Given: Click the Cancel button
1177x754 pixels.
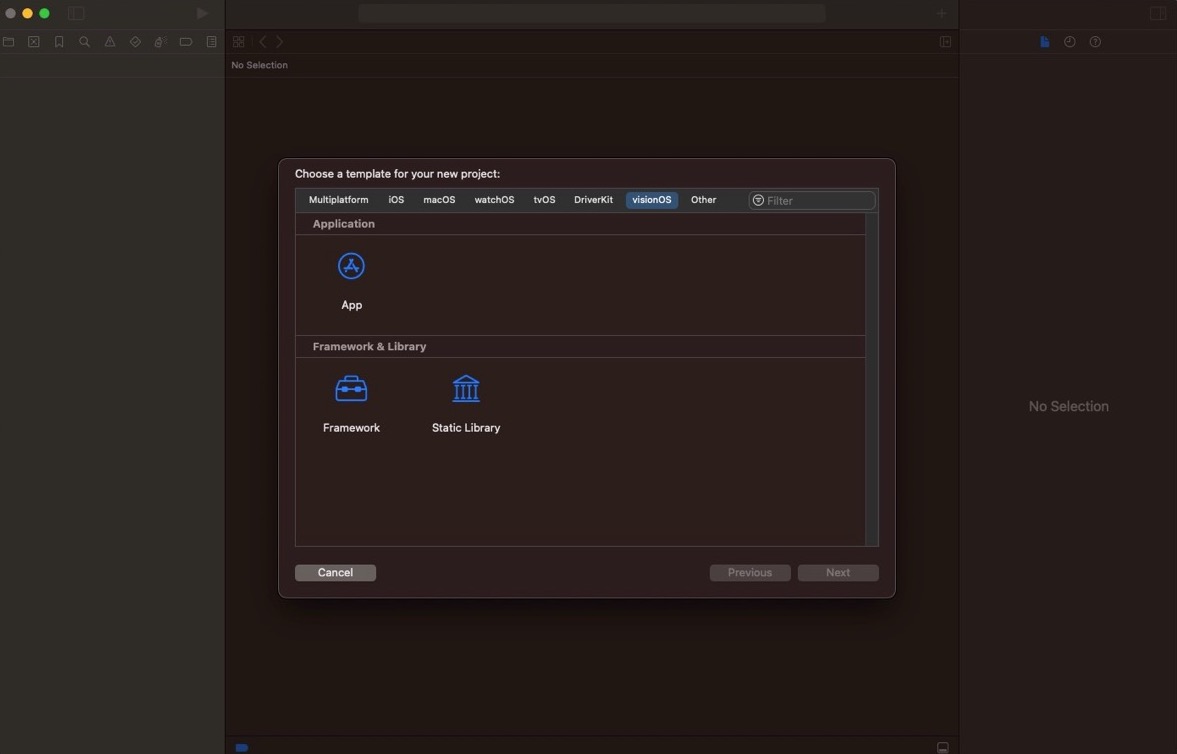Looking at the screenshot, I should (x=336, y=573).
